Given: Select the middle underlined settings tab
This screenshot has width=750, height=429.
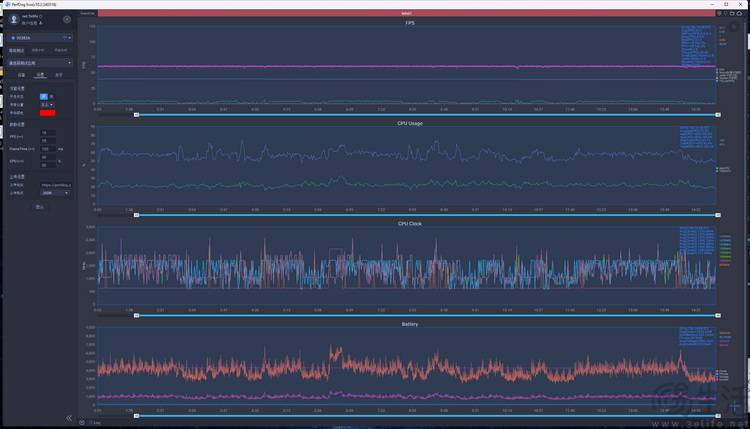Looking at the screenshot, I should 40,75.
